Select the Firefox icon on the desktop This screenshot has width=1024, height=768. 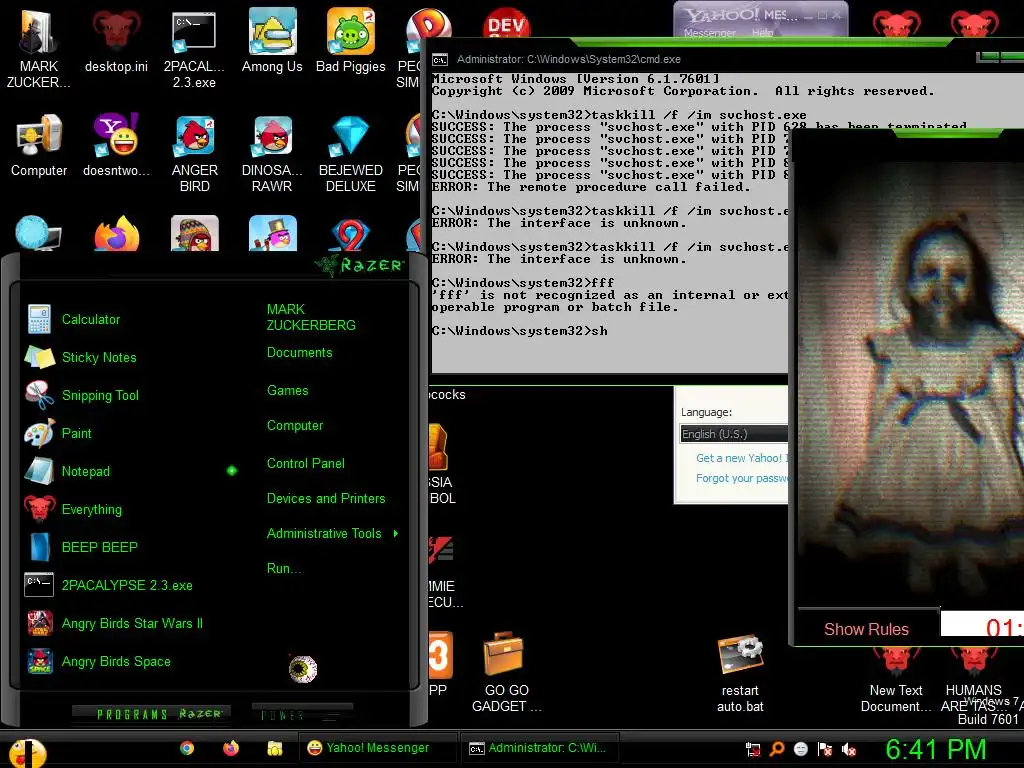[116, 233]
